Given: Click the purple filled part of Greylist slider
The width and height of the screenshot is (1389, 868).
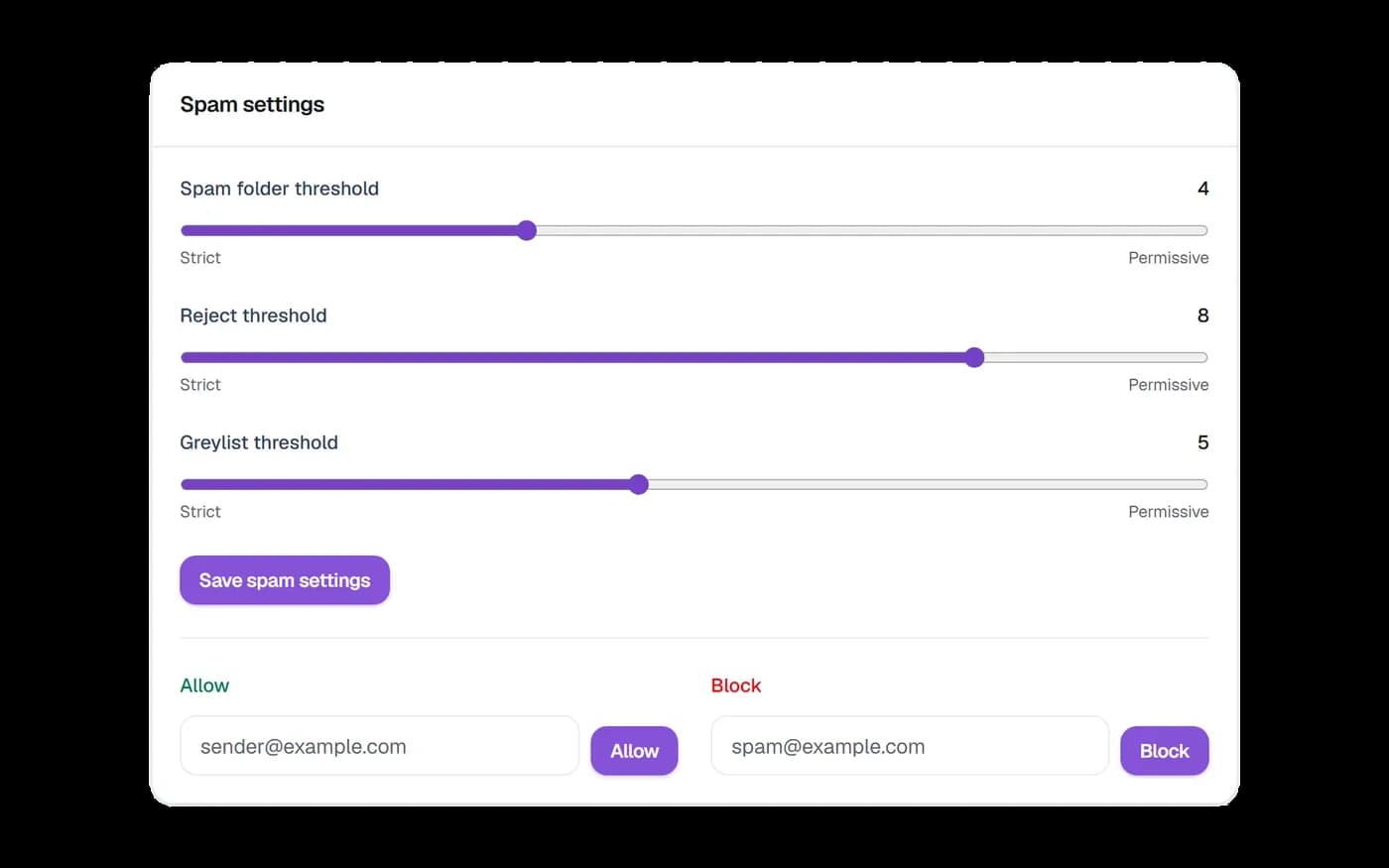Looking at the screenshot, I should tap(405, 485).
